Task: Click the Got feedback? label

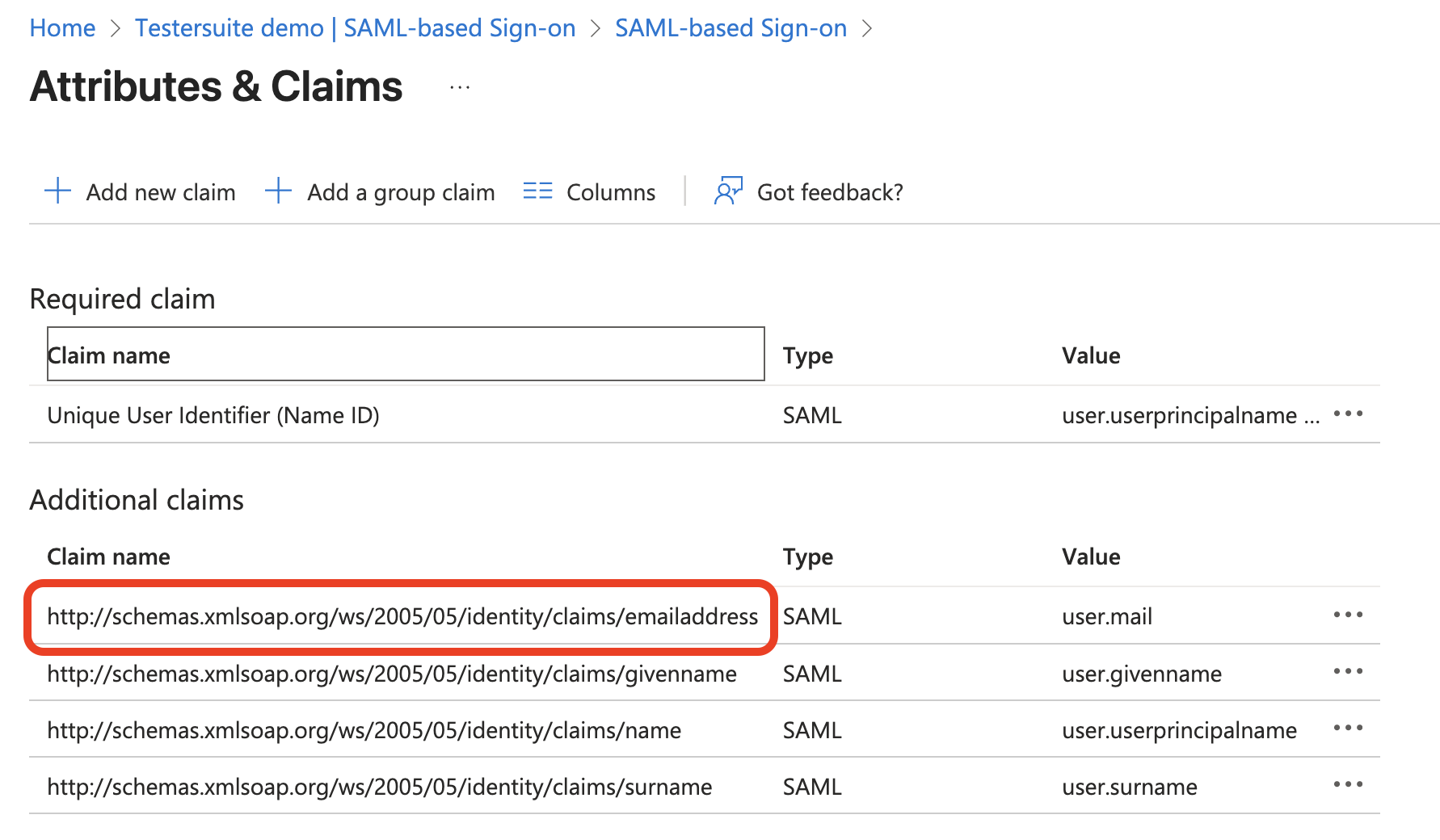Action: click(x=830, y=192)
